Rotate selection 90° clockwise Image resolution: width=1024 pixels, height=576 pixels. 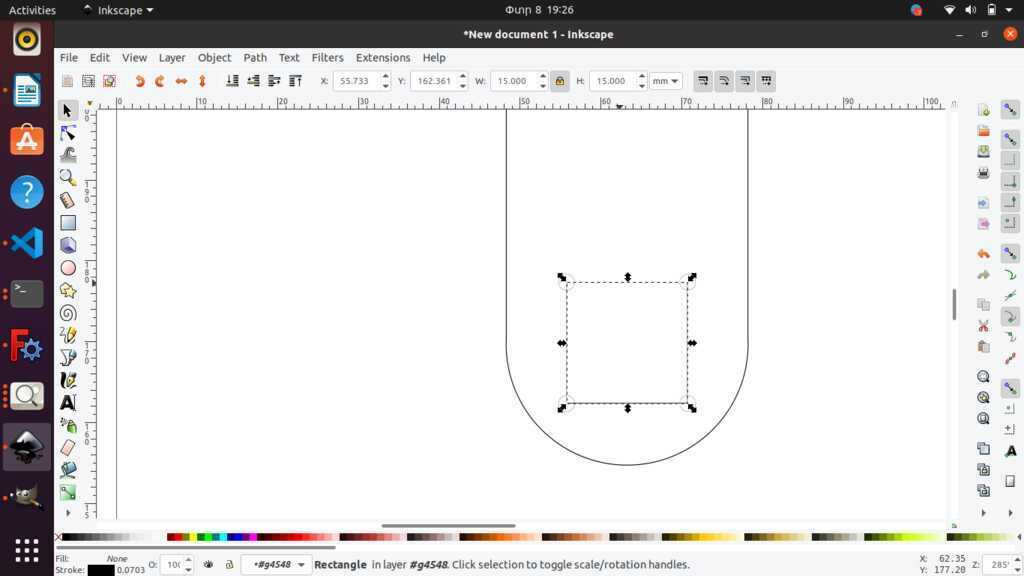[160, 81]
